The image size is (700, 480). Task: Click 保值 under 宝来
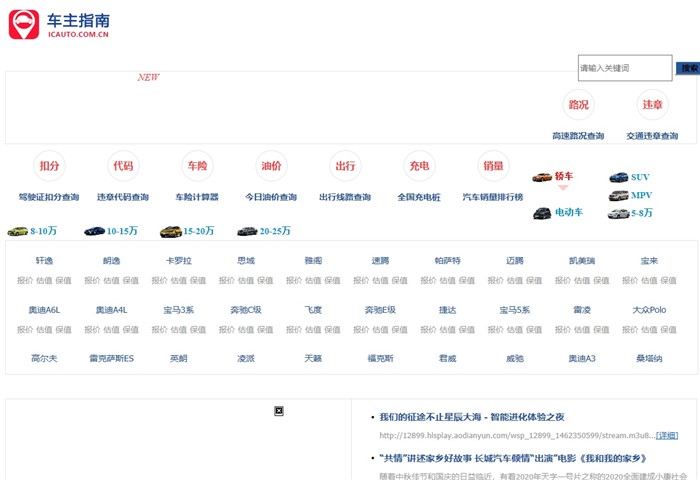coord(668,280)
